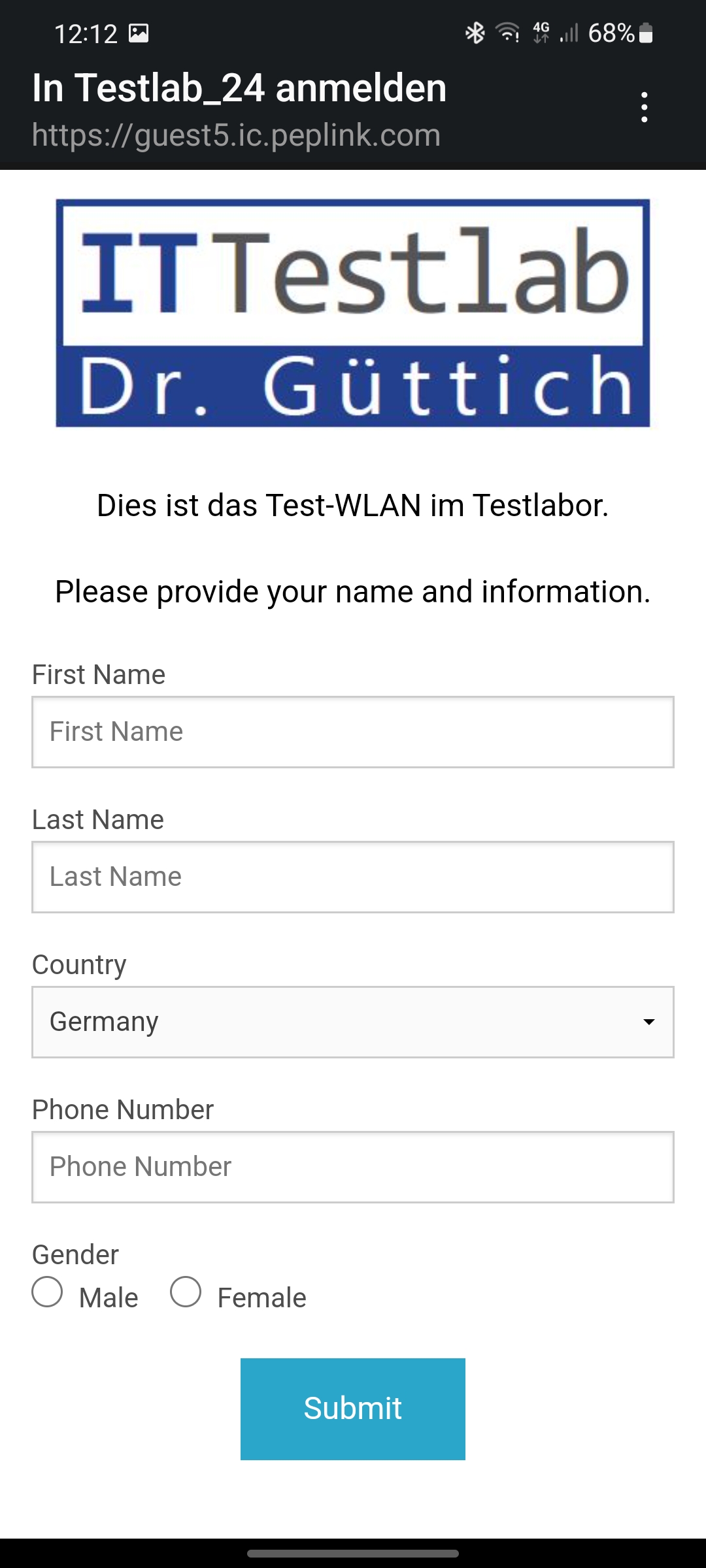The width and height of the screenshot is (706, 1568).
Task: Select the Male radio button
Action: coord(48,1292)
